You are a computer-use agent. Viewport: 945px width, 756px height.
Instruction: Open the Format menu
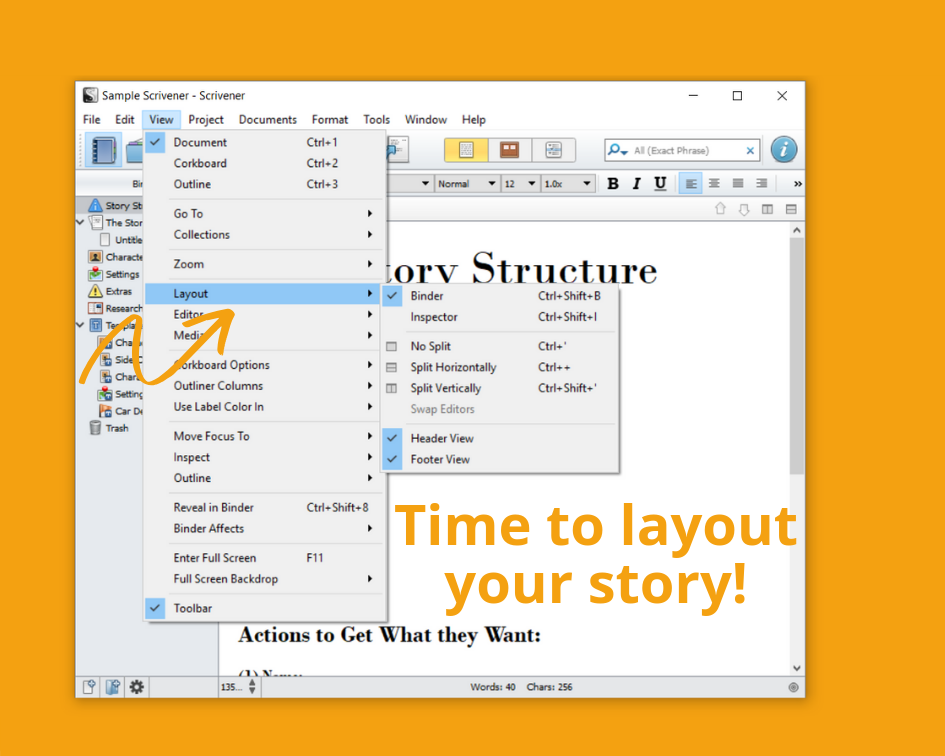coord(330,119)
